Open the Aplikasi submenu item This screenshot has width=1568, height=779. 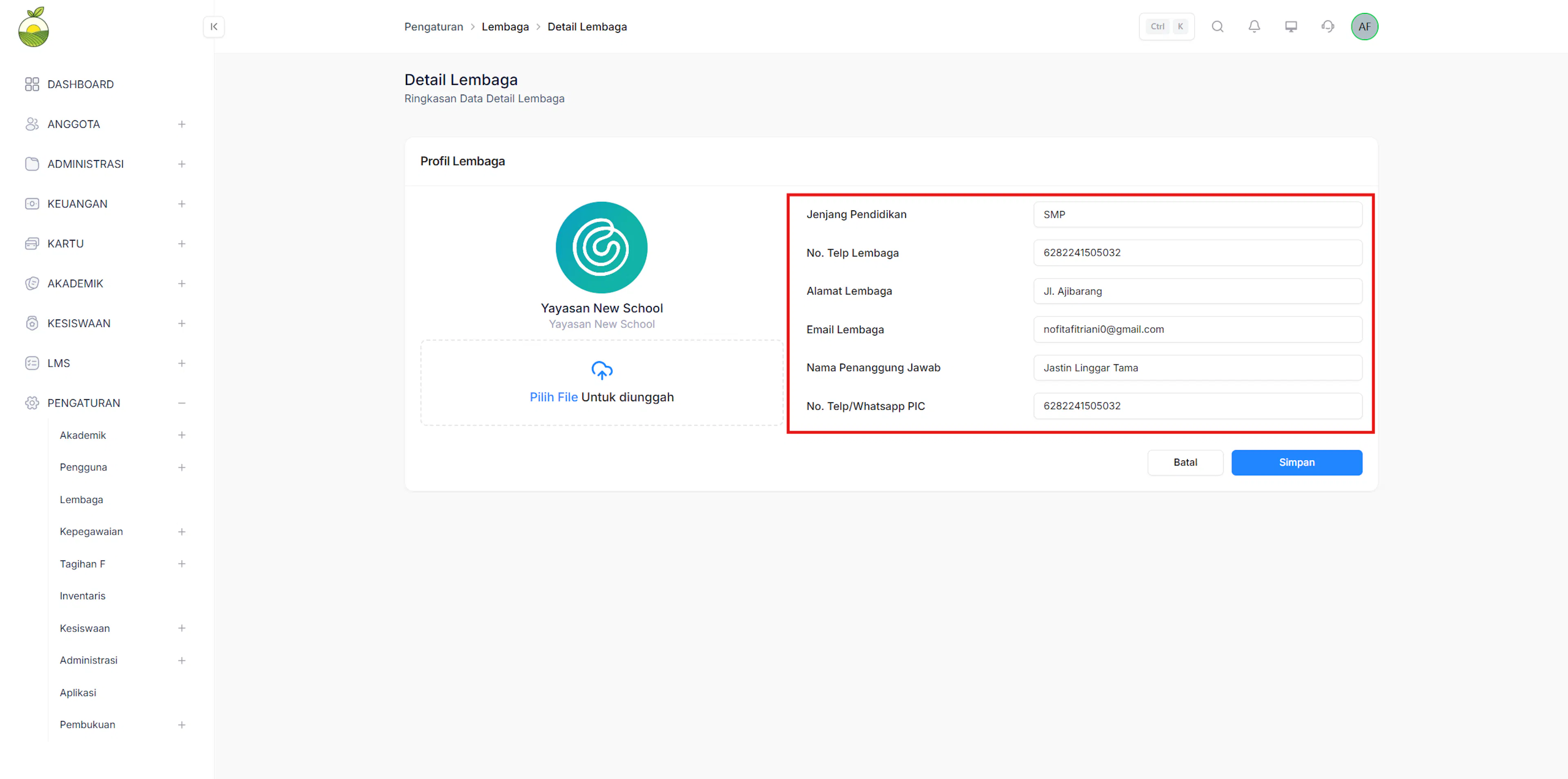pyautogui.click(x=78, y=692)
